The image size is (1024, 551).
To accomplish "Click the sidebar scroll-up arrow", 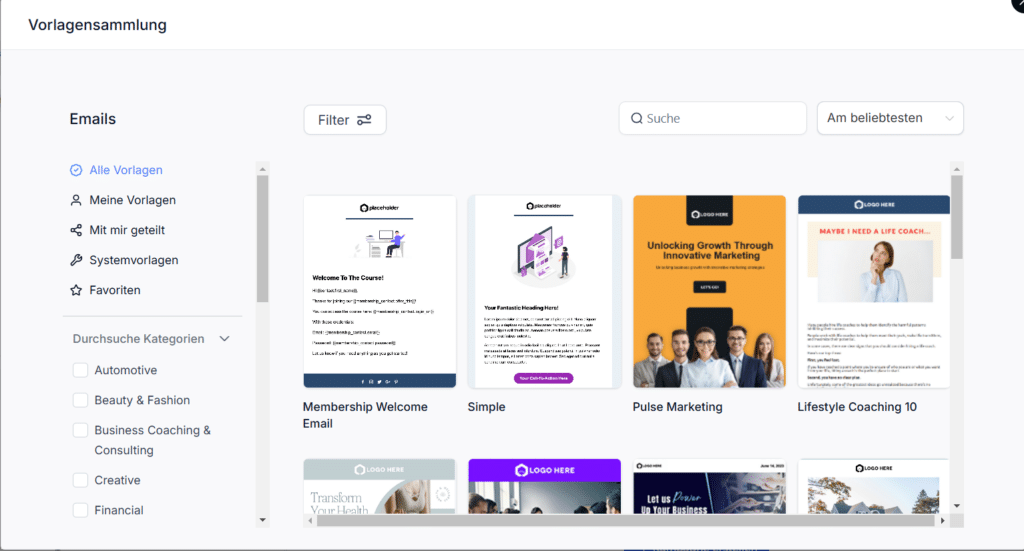I will [263, 169].
